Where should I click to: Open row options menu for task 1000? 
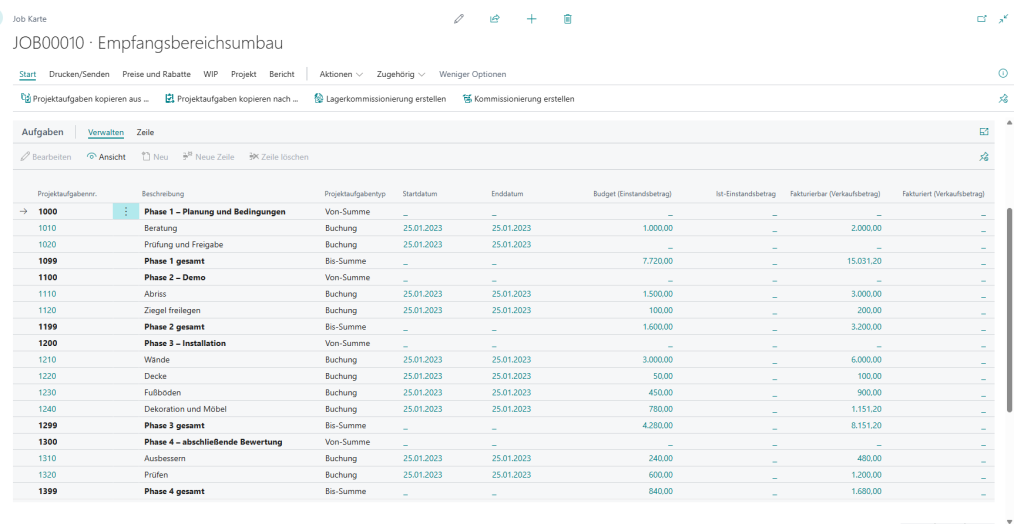coord(126,212)
